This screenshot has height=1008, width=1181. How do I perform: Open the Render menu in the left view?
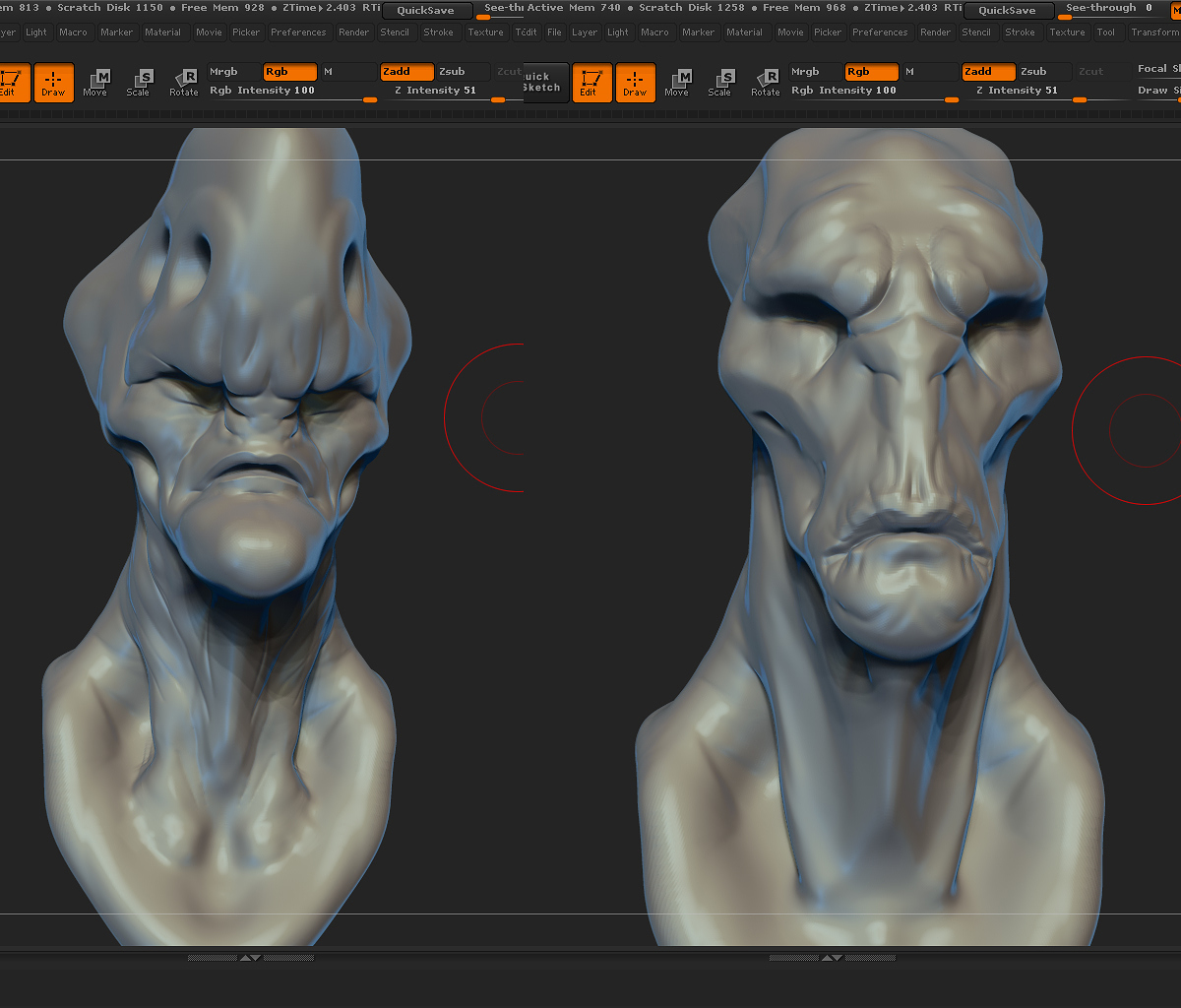click(x=354, y=32)
